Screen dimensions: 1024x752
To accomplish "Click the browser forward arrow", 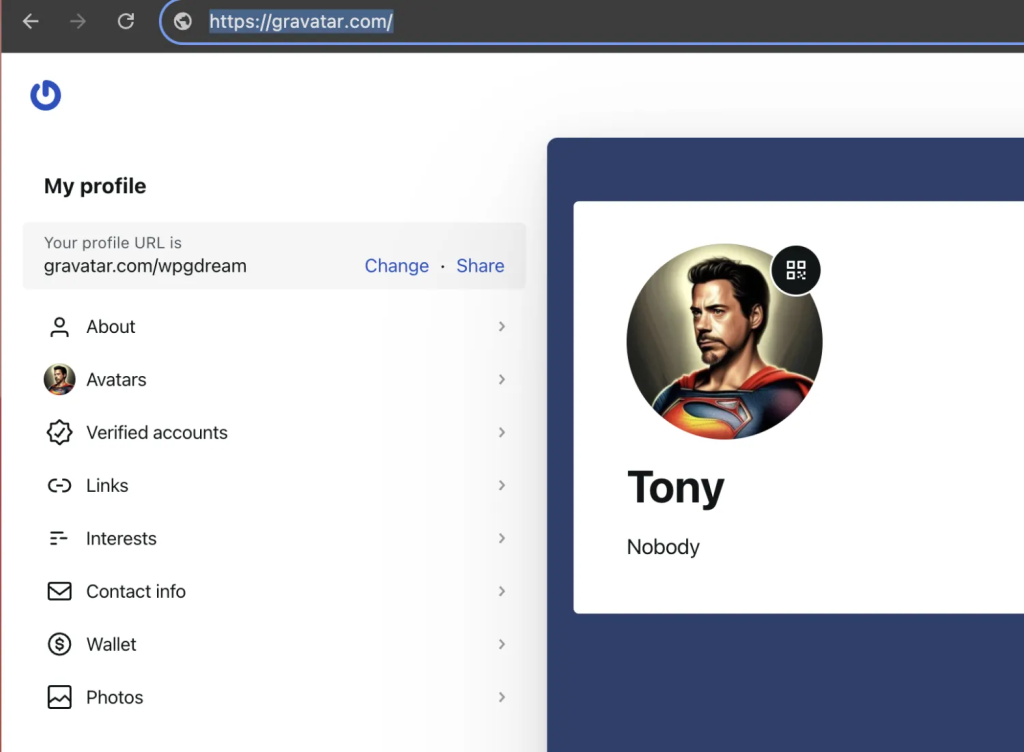I will pyautogui.click(x=78, y=22).
